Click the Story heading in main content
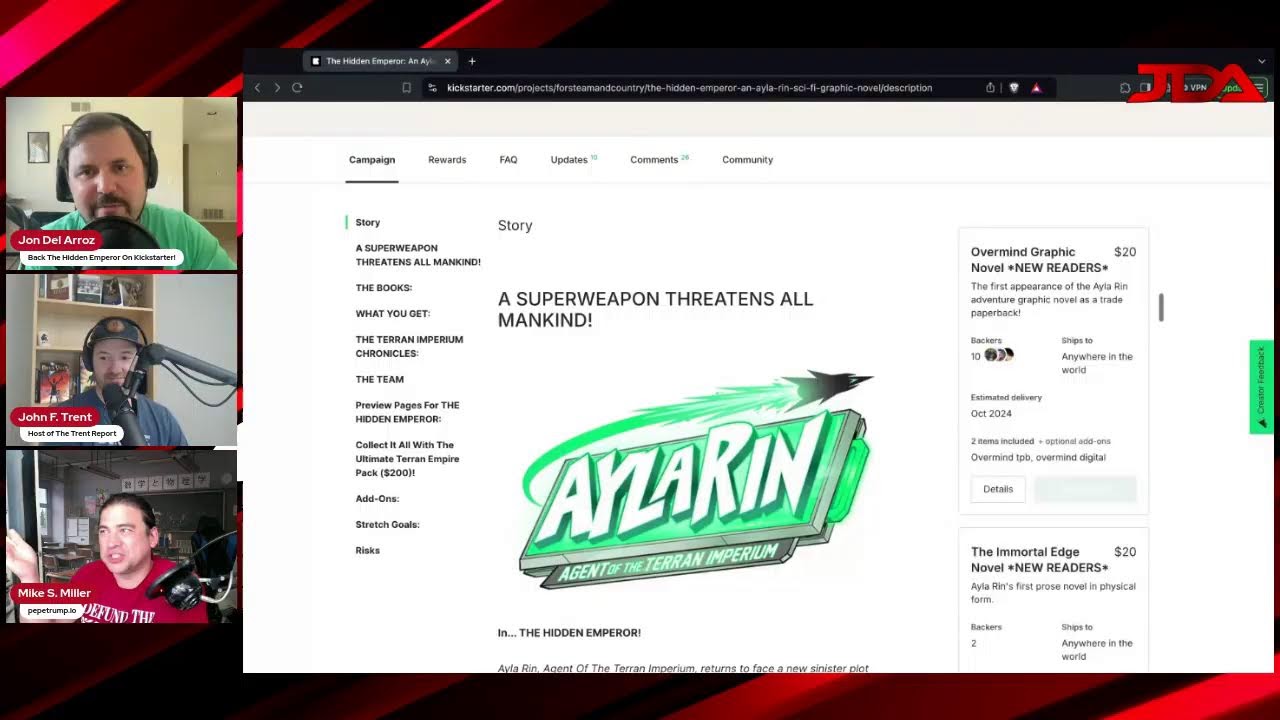This screenshot has width=1280, height=720. pyautogui.click(x=515, y=226)
